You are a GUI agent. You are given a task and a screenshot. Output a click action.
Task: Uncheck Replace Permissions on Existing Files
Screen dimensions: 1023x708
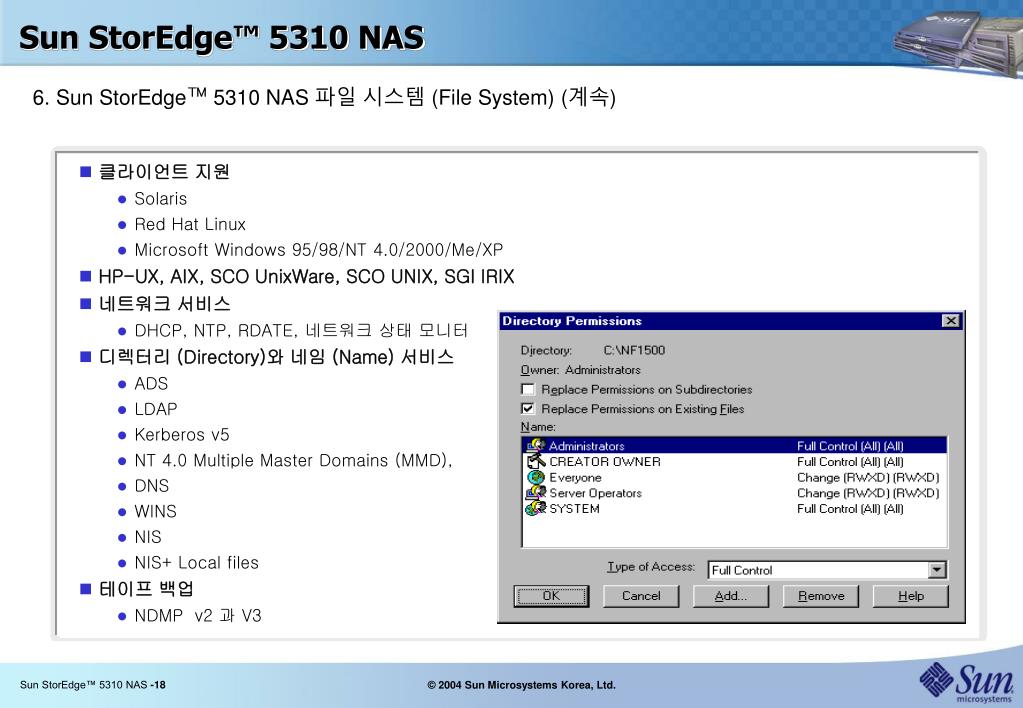point(528,409)
